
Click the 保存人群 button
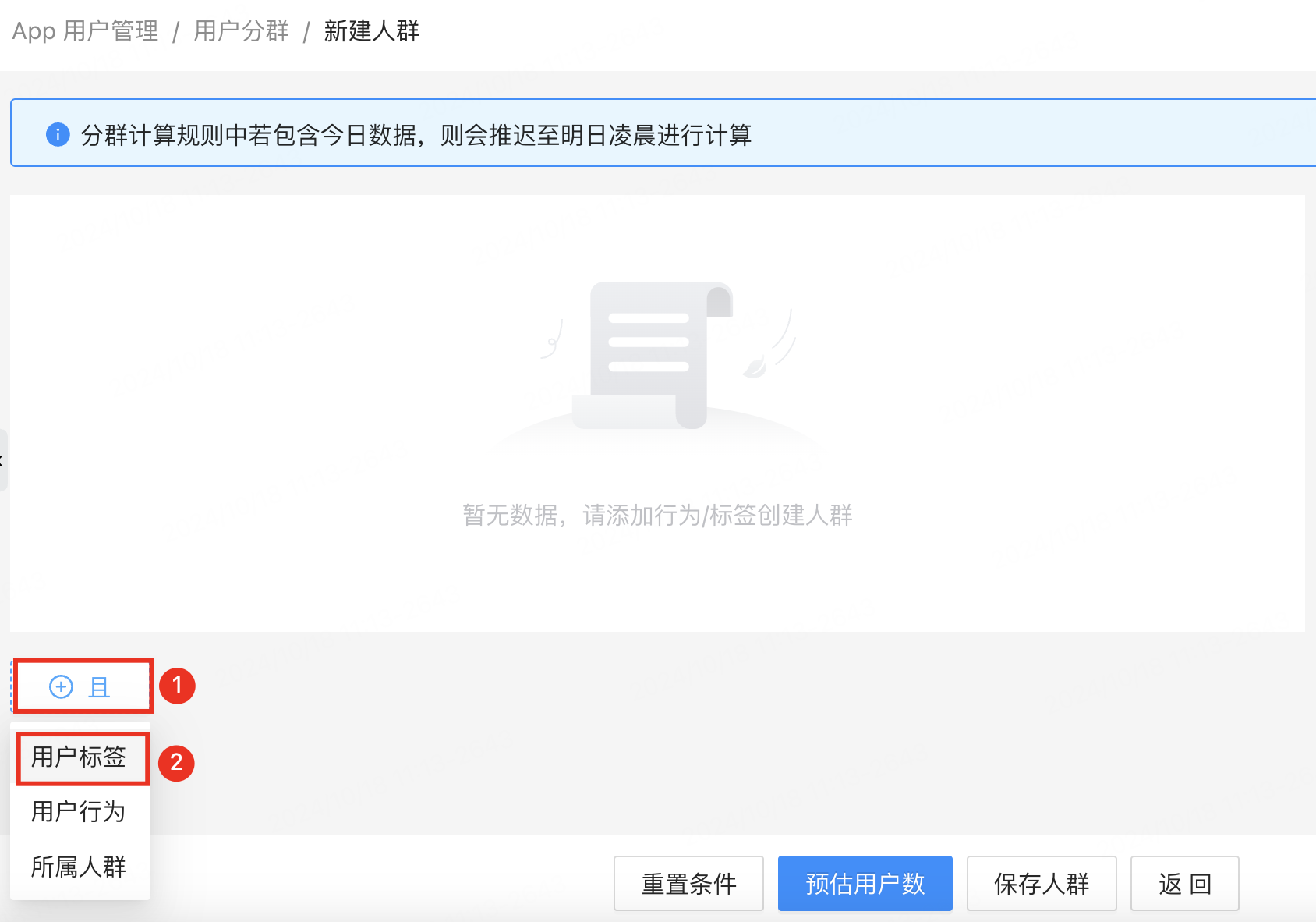(x=1042, y=884)
